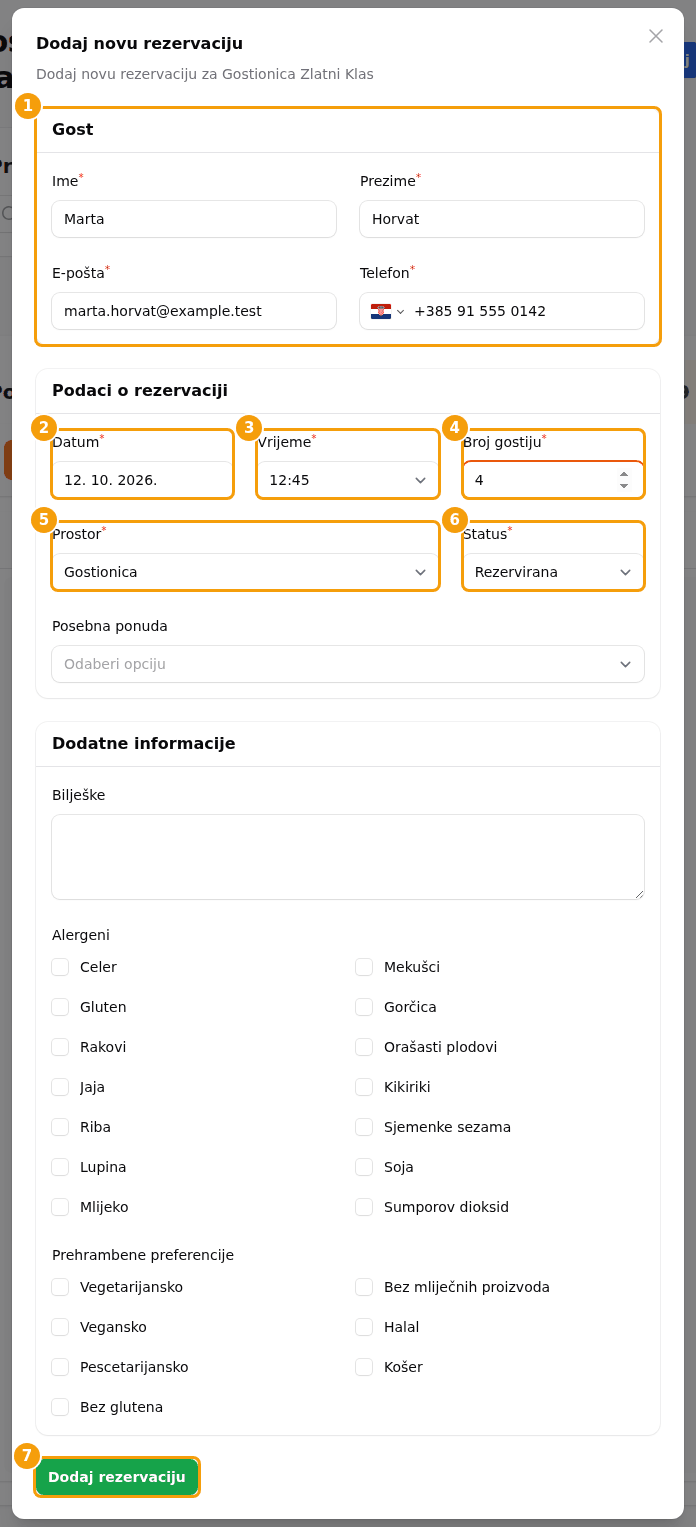Submit with the Dodaj rezervaciju button
This screenshot has width=696, height=1527.
coord(117,1477)
